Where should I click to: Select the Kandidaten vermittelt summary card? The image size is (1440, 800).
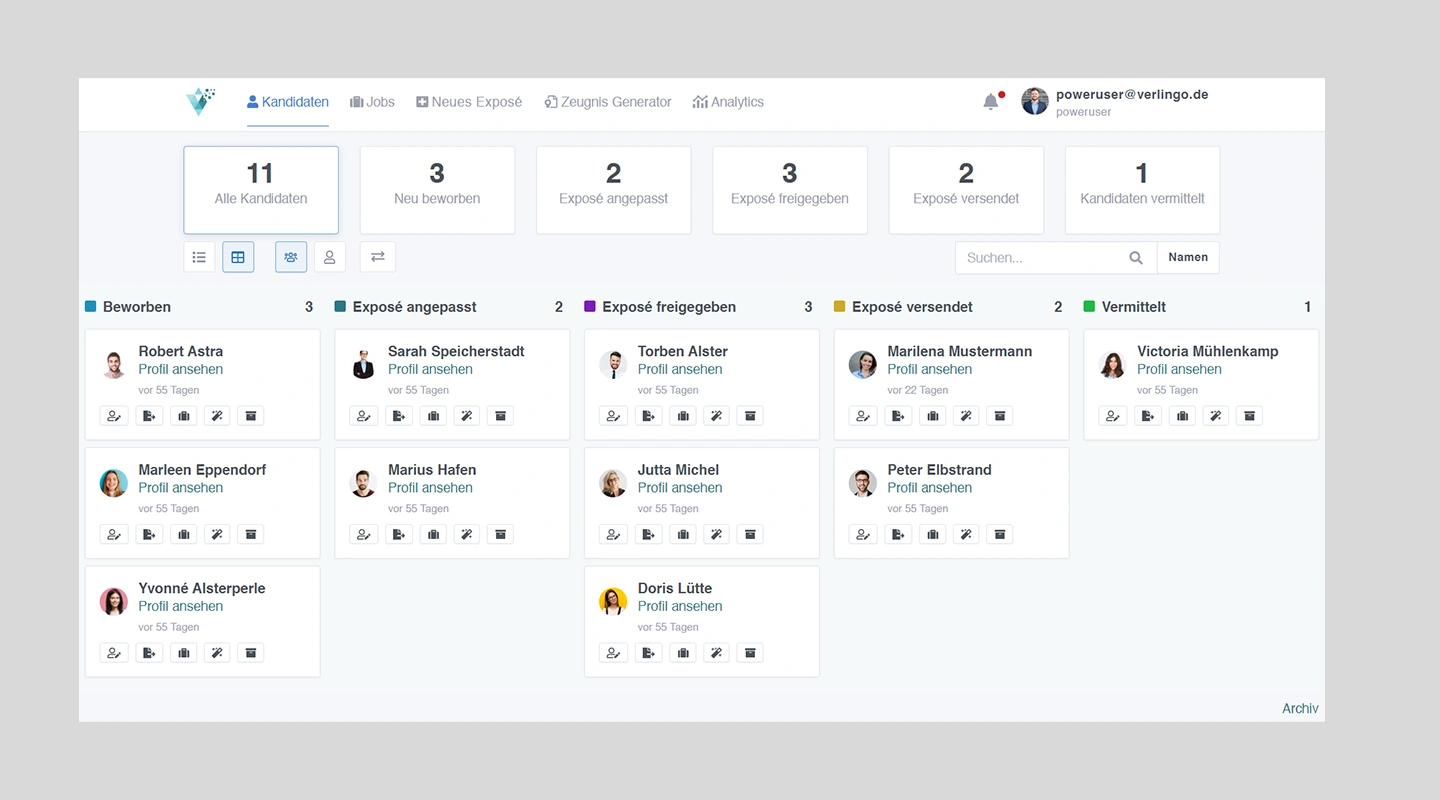(x=1142, y=190)
